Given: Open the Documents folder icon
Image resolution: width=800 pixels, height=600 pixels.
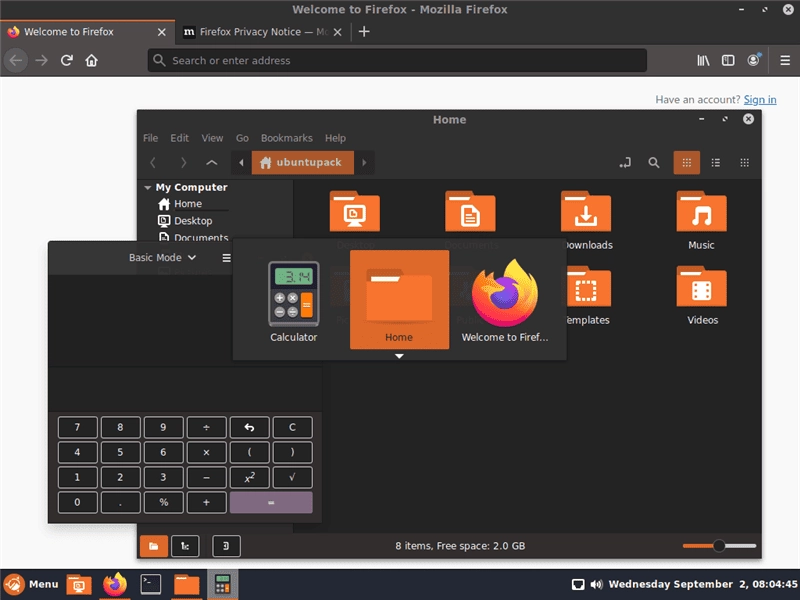Looking at the screenshot, I should pyautogui.click(x=470, y=211).
